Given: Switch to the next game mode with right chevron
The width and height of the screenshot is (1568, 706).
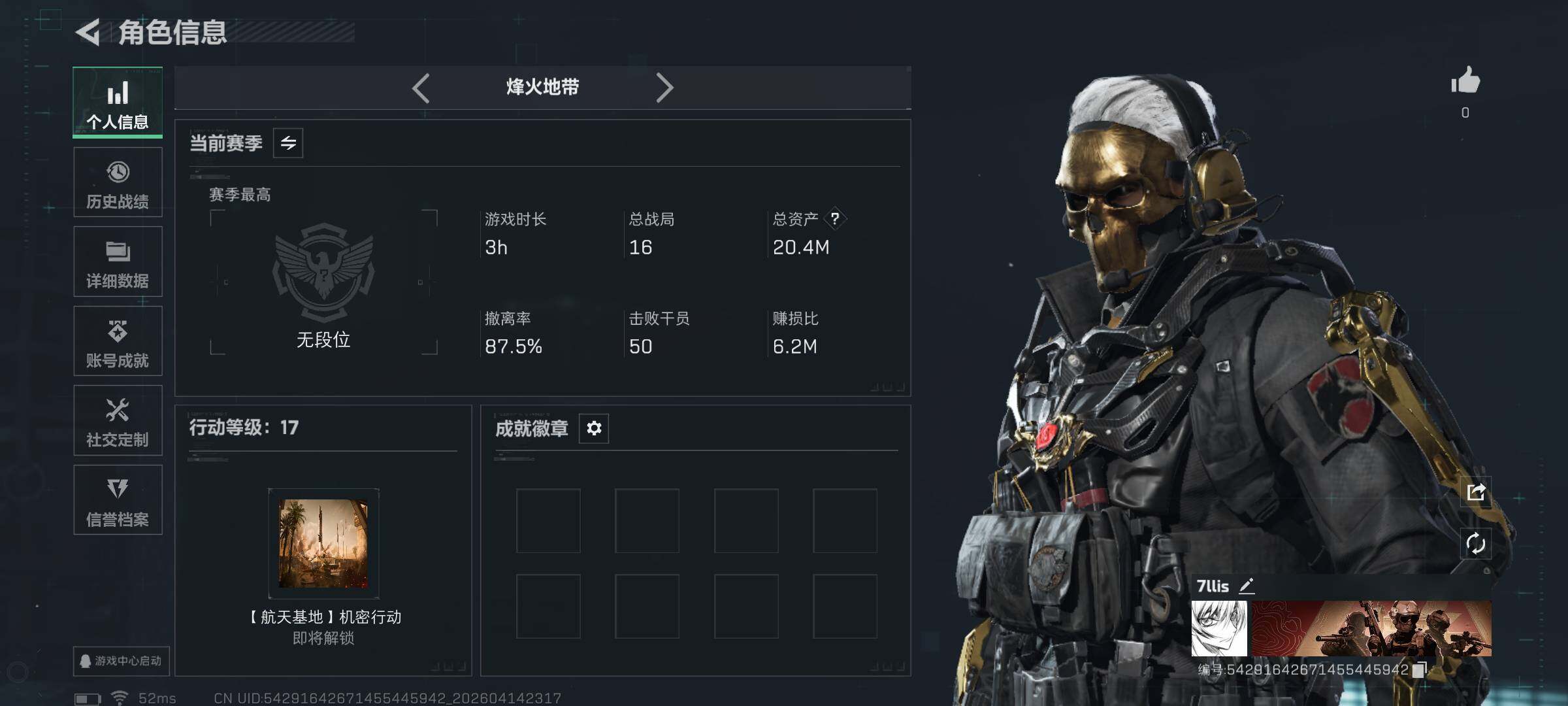Looking at the screenshot, I should pyautogui.click(x=664, y=88).
